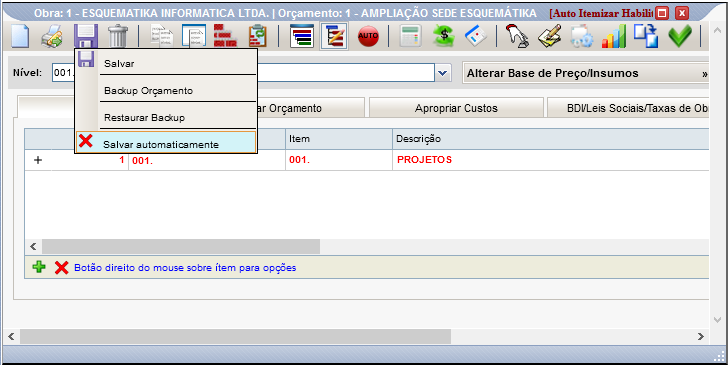Click the hand pressing stamp icon
728x365 pixels.
pyautogui.click(x=517, y=36)
